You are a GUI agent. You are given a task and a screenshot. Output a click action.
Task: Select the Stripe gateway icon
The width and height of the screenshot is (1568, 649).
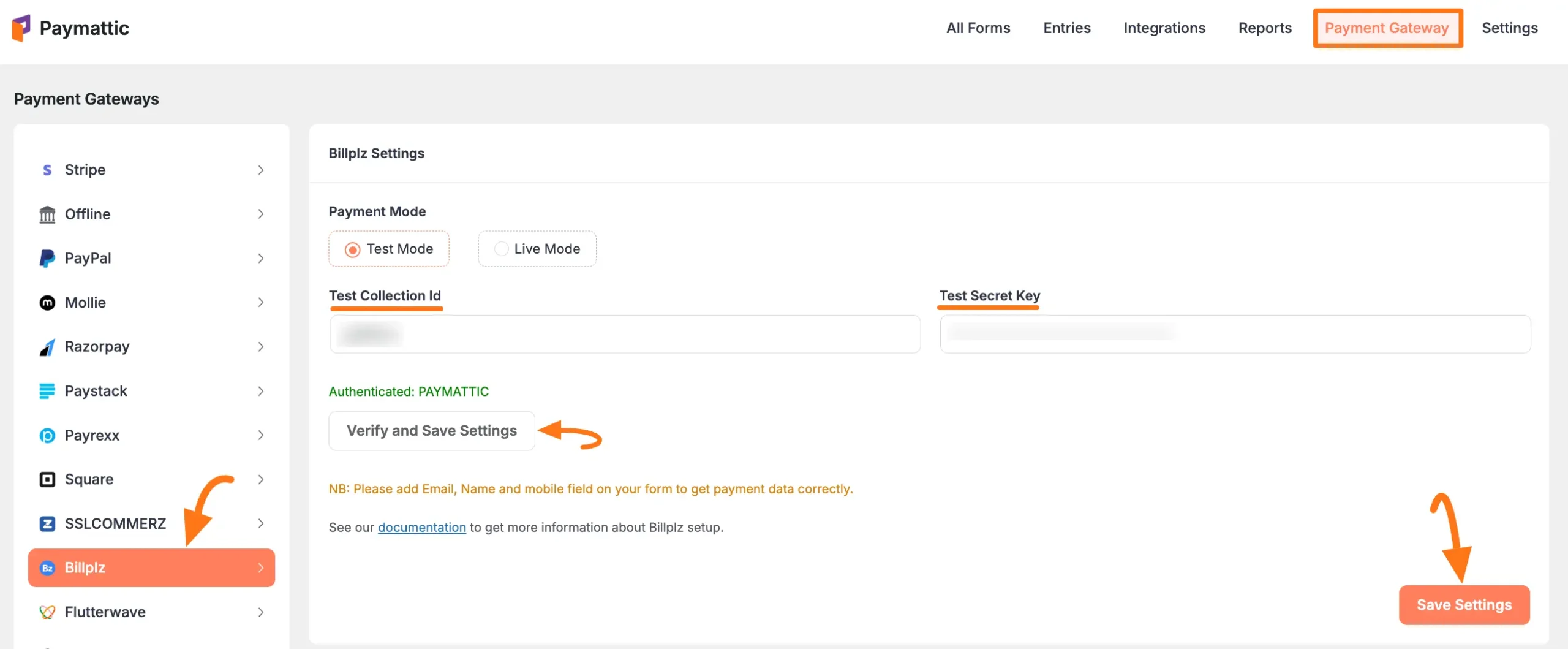[x=47, y=170]
